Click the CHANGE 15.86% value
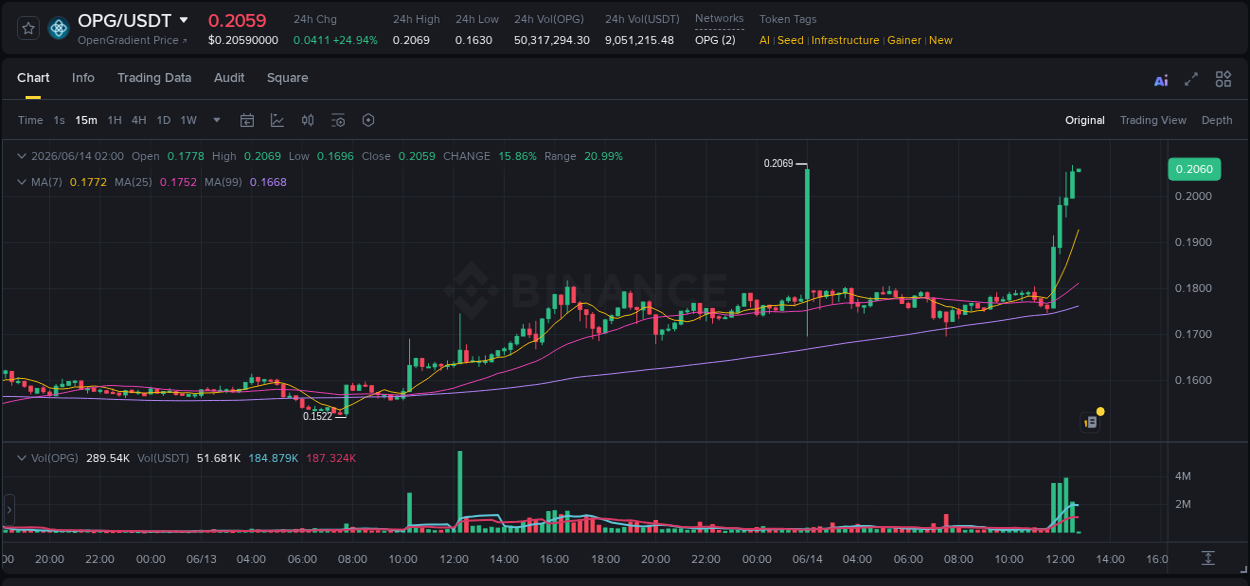This screenshot has height=586, width=1250. click(517, 156)
